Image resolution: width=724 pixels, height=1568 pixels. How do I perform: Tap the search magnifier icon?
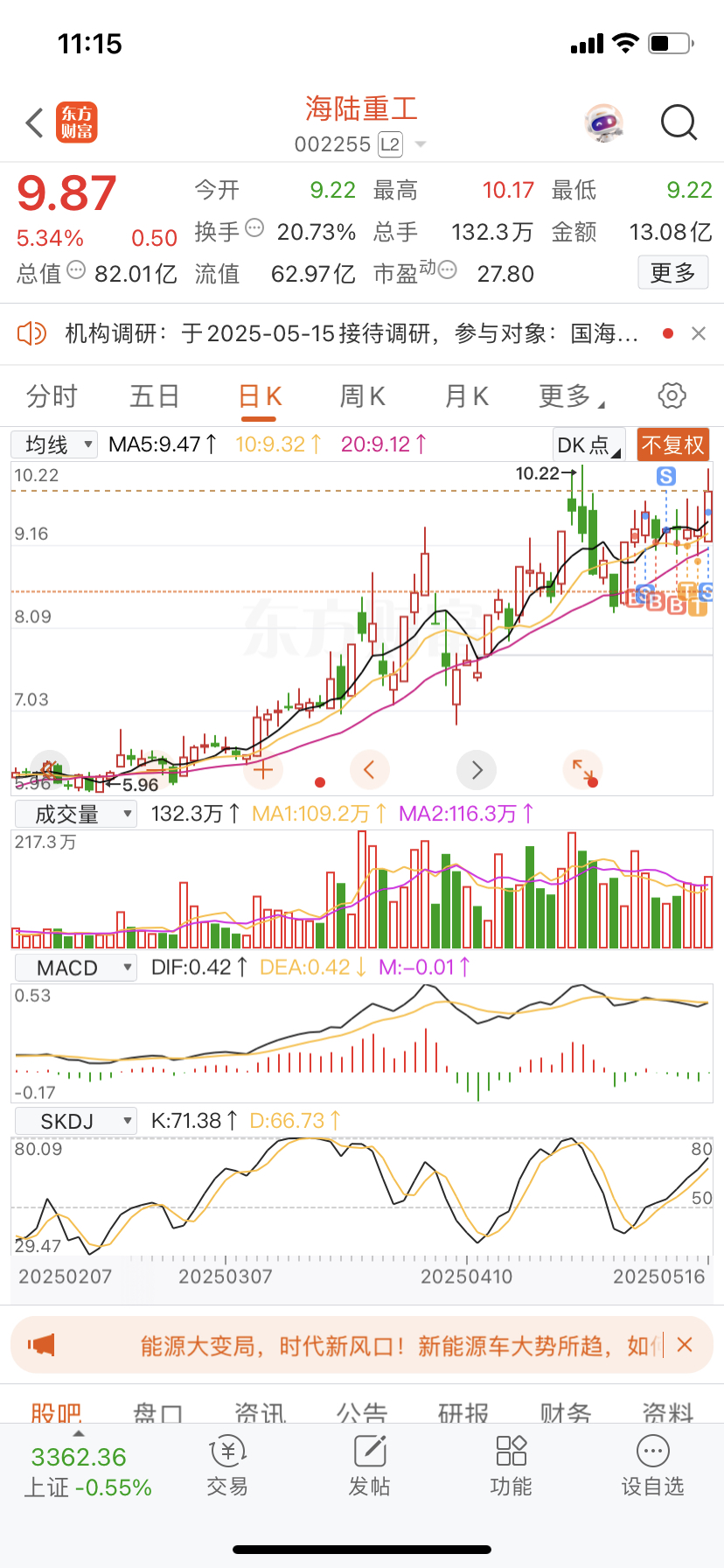pos(679,123)
